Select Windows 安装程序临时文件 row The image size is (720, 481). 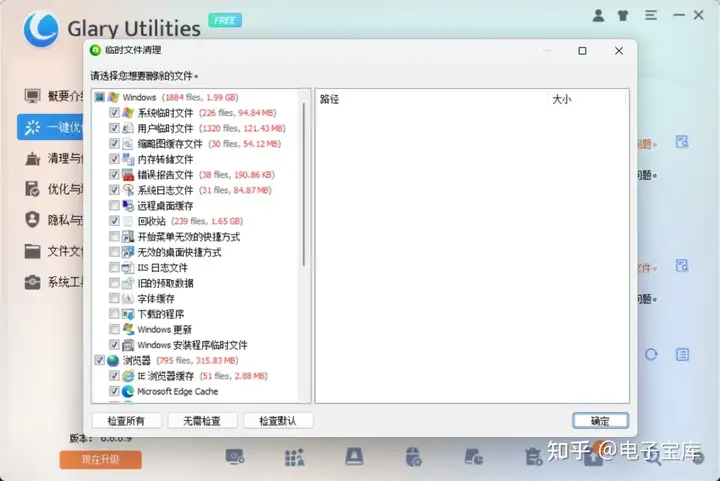[x=192, y=345]
